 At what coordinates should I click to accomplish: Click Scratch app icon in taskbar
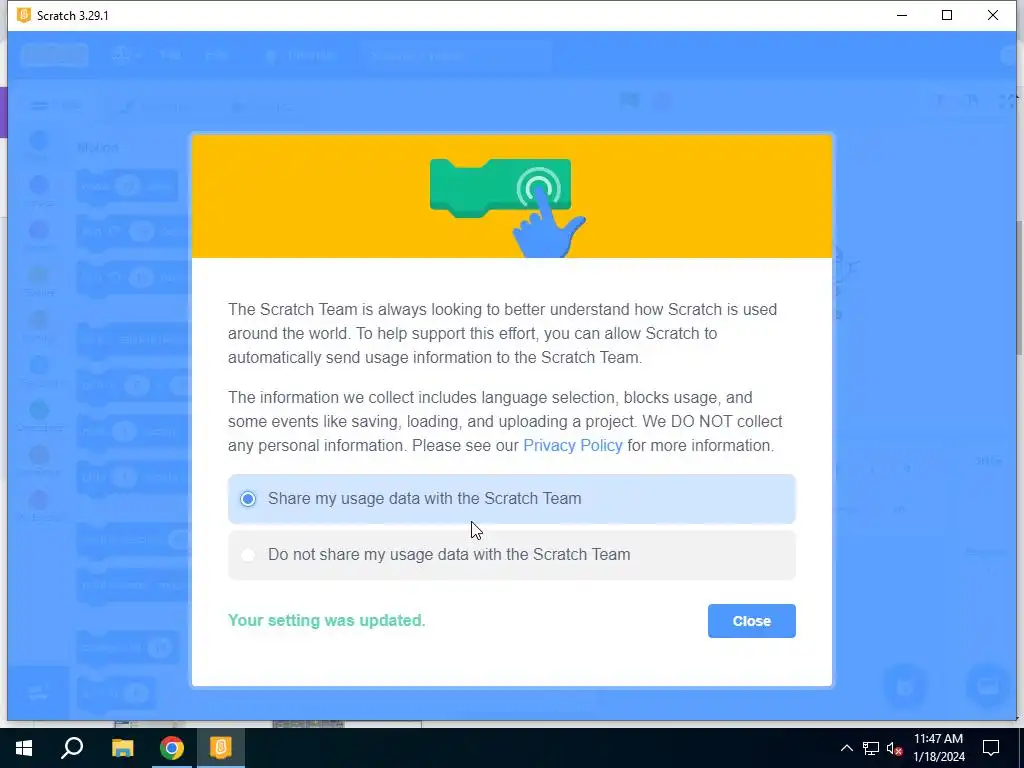pyautogui.click(x=221, y=748)
